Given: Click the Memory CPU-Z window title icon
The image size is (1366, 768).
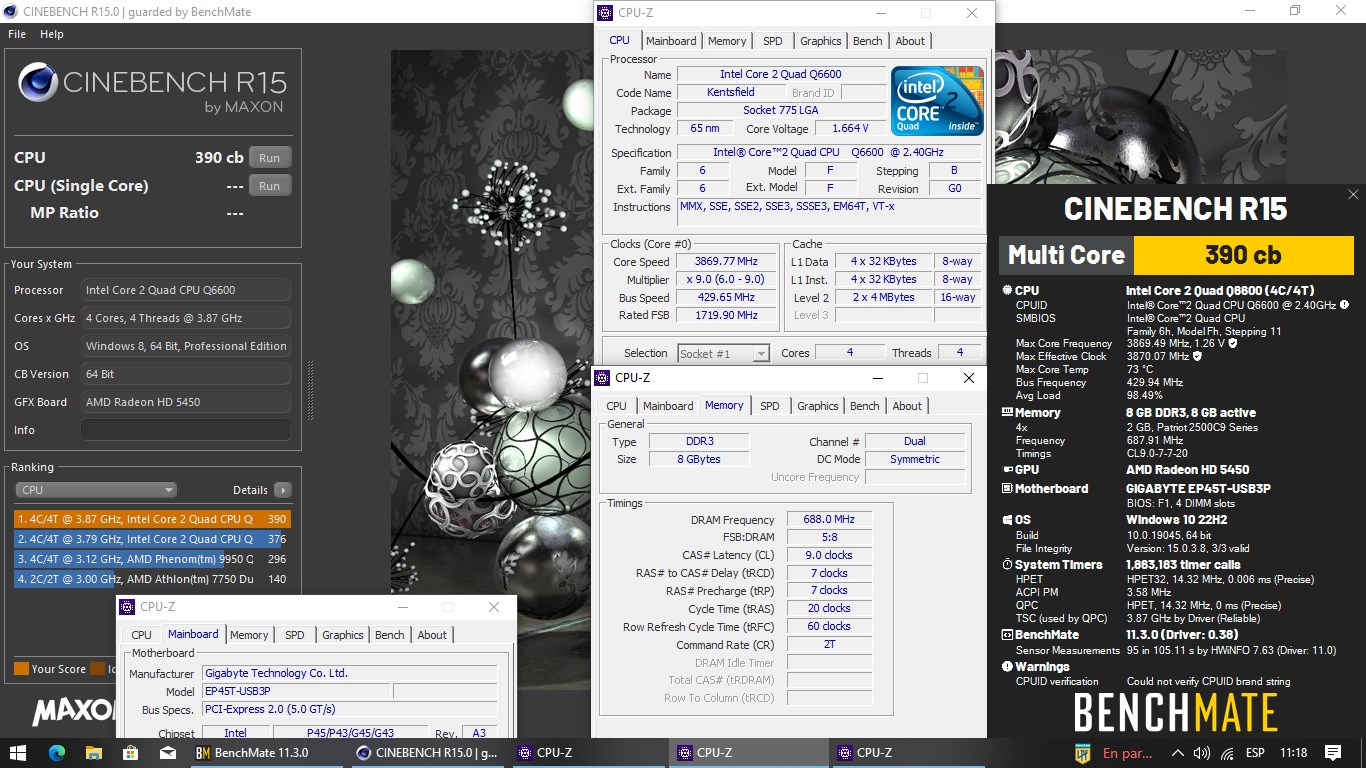Looking at the screenshot, I should tap(602, 378).
